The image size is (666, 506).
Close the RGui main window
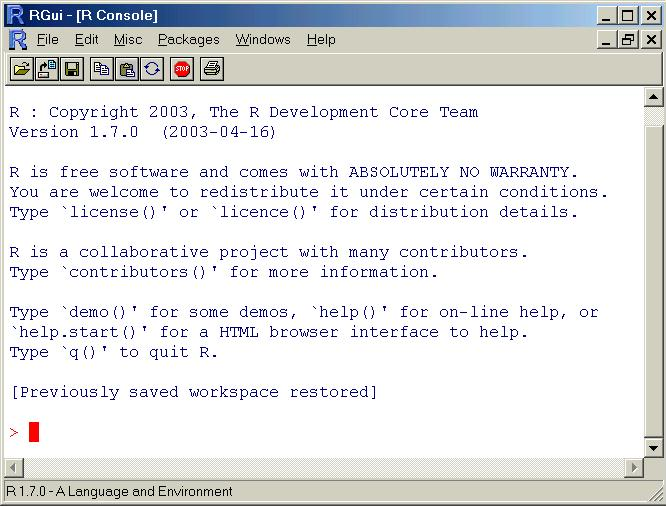click(x=651, y=16)
